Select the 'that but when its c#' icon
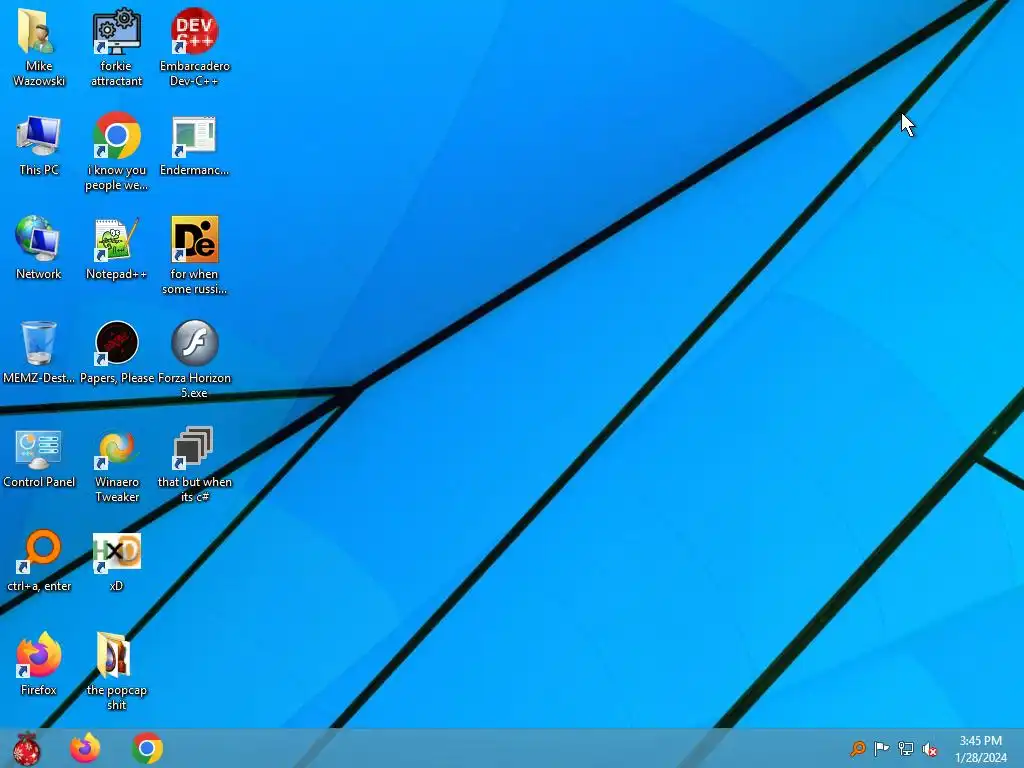 point(193,448)
